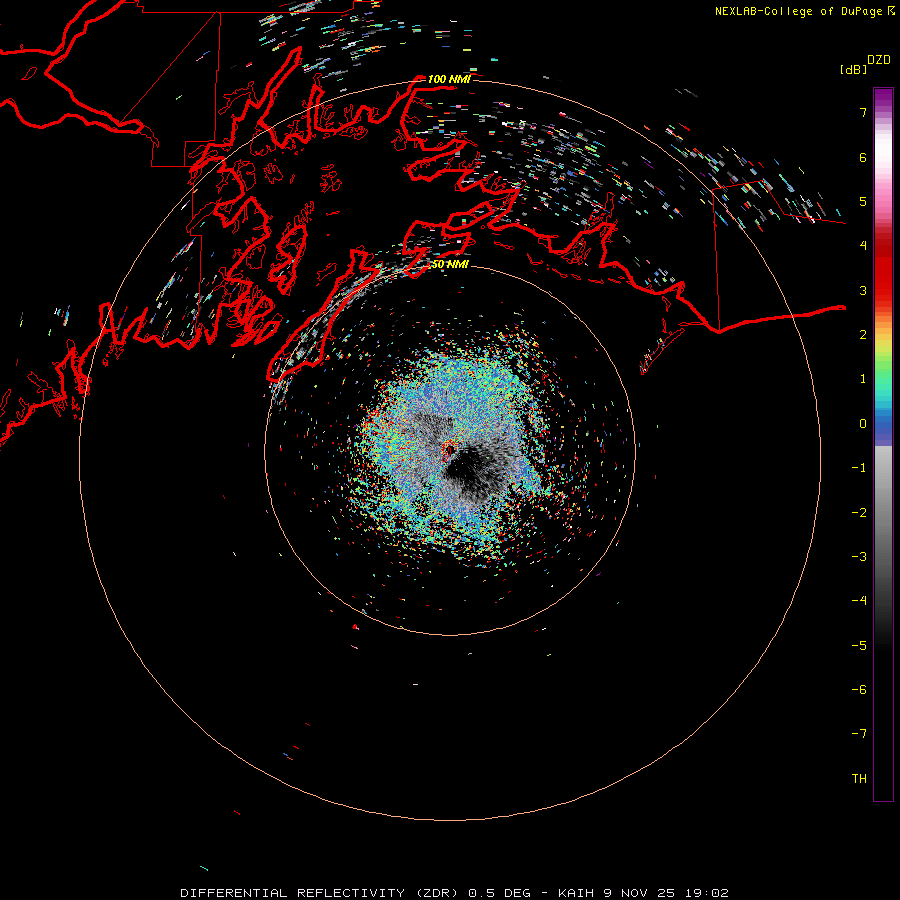Screen dimensions: 900x900
Task: Click the 5 value on color scale
Action: [x=863, y=201]
